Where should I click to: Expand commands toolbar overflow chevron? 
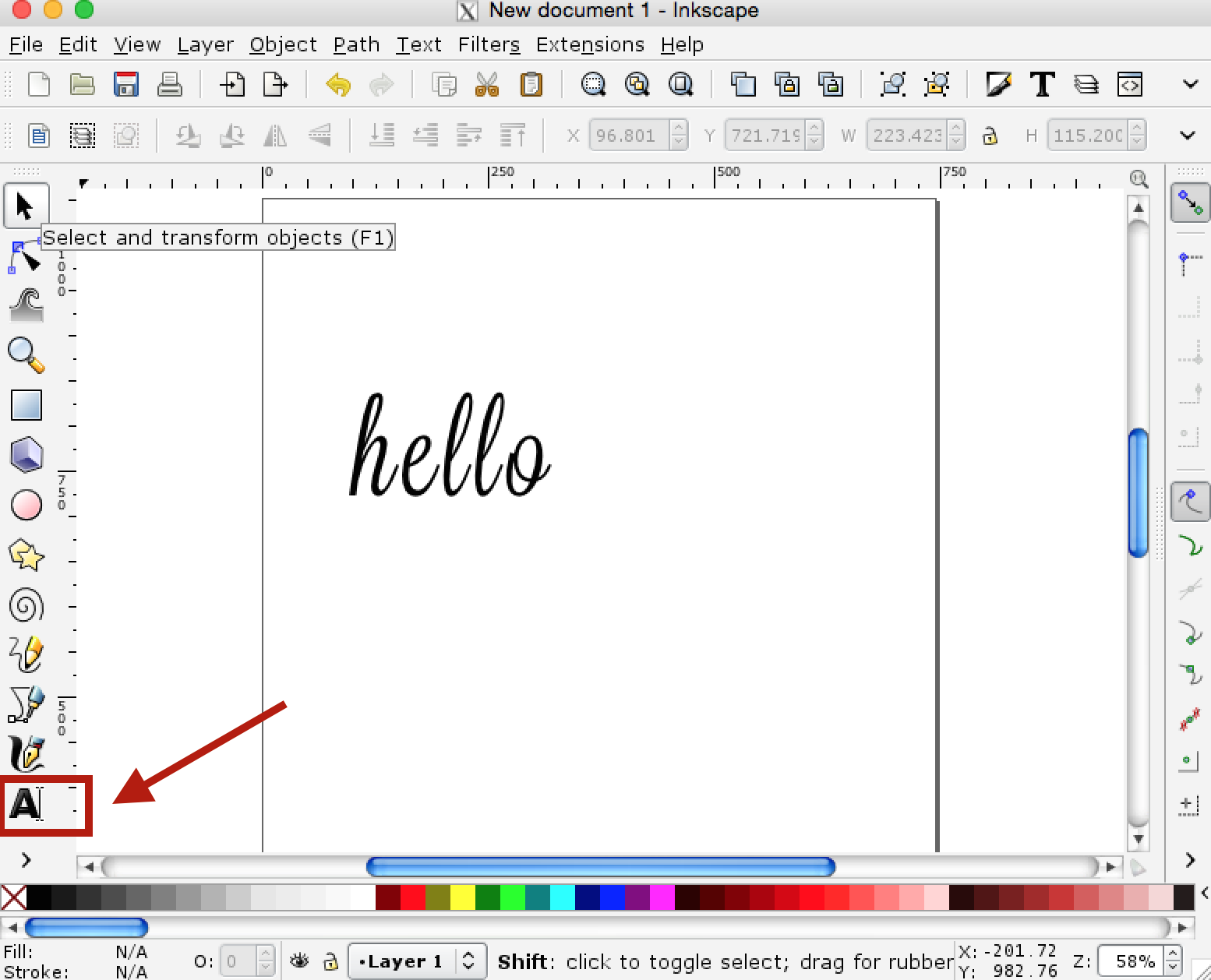click(1190, 84)
